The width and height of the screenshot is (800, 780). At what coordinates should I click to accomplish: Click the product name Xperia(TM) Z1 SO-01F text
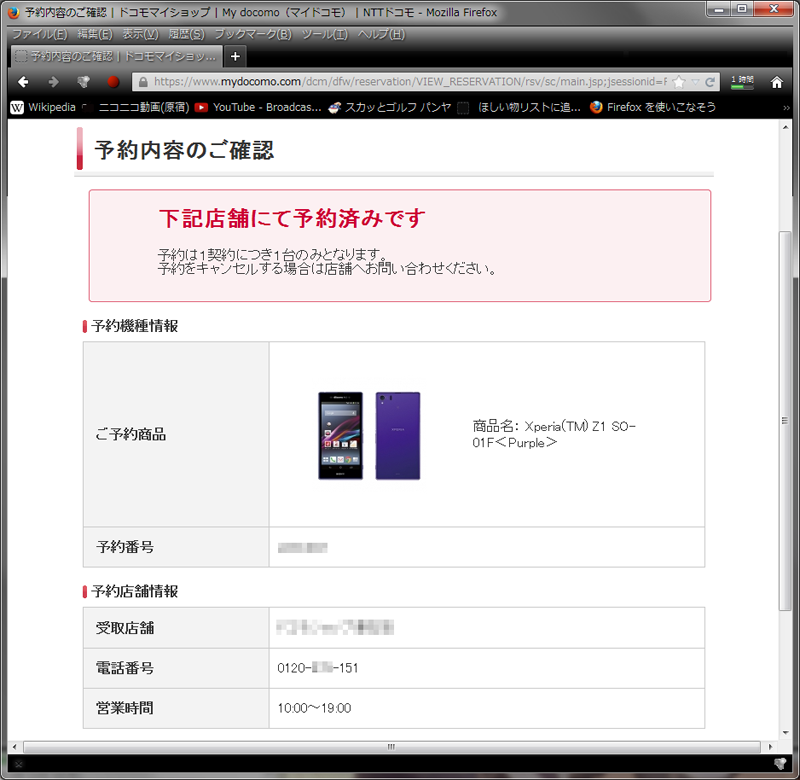click(554, 434)
